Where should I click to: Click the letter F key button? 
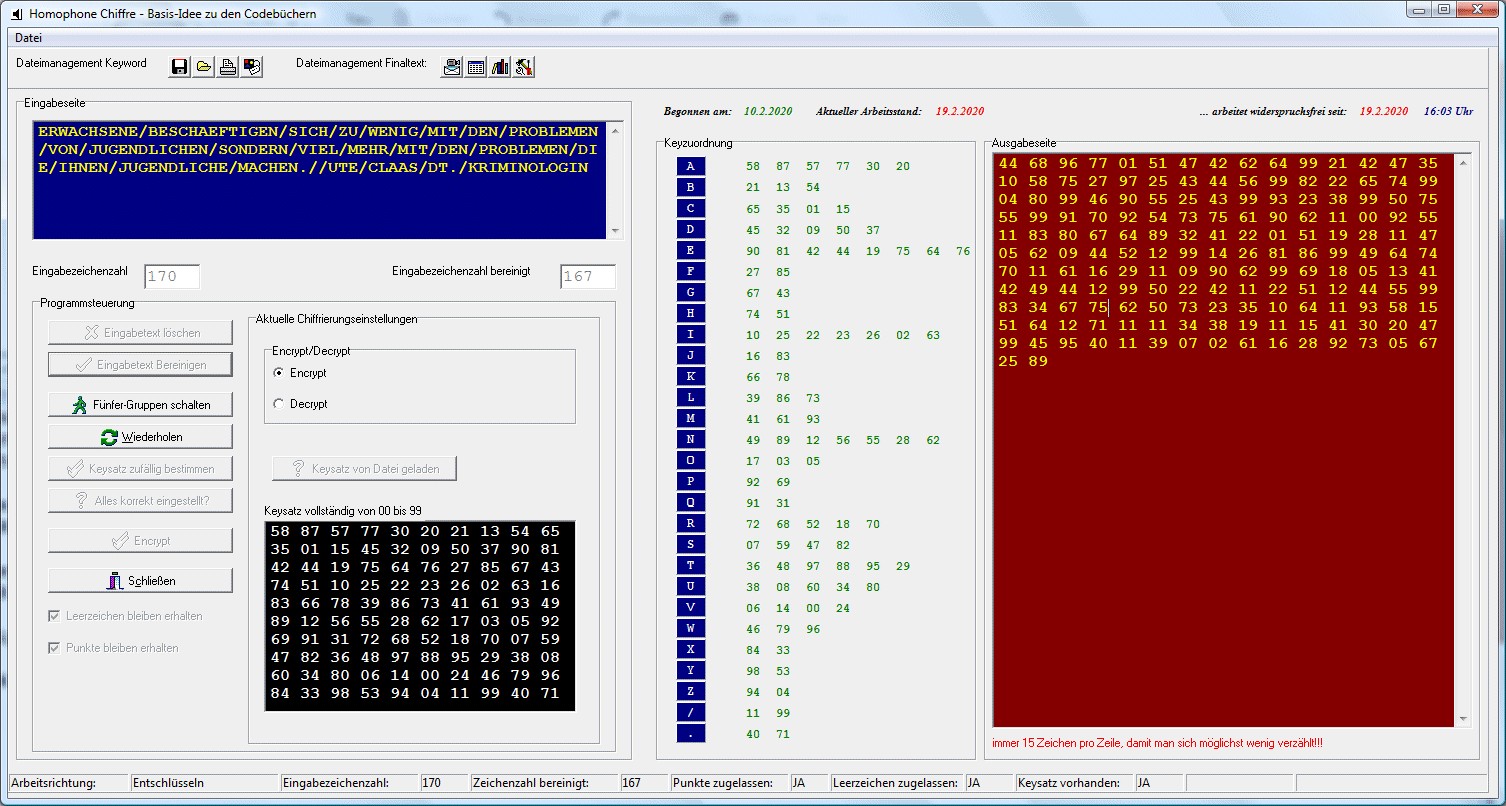tap(690, 271)
